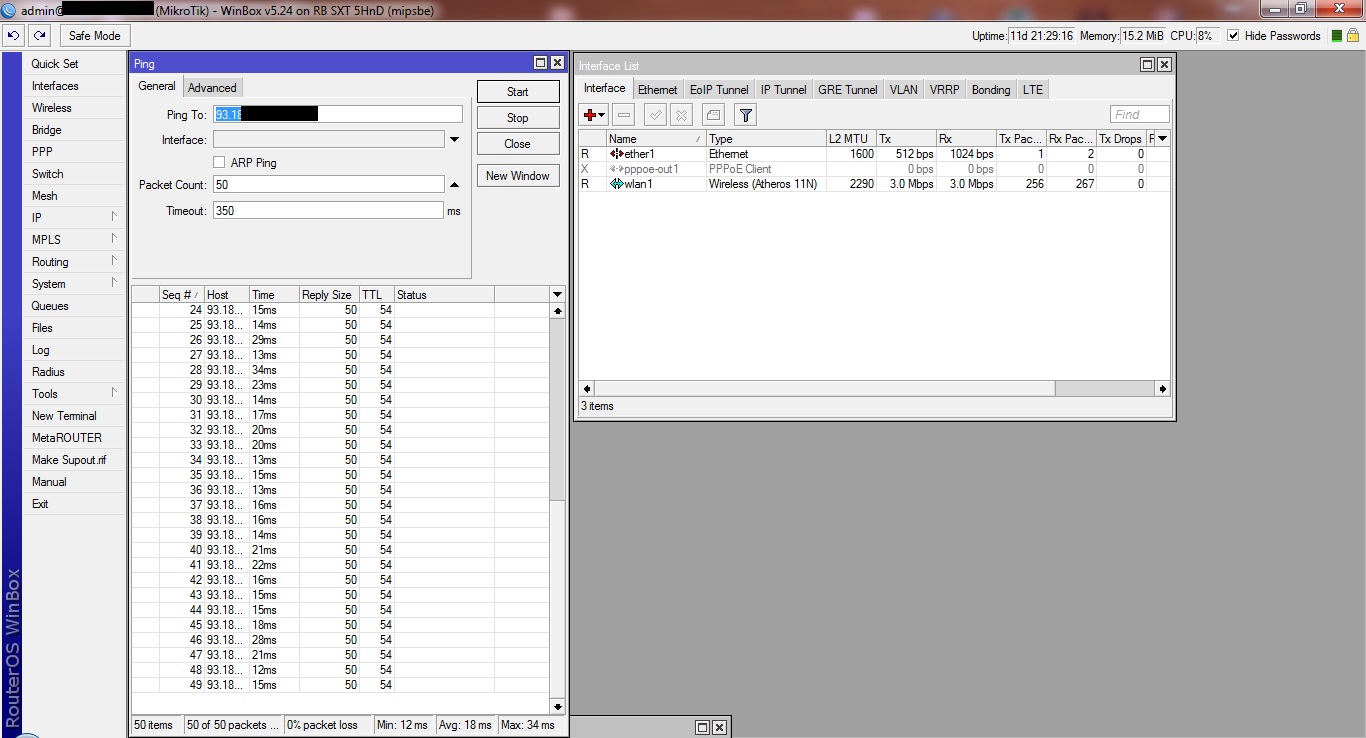Click the New Window button
Image resolution: width=1366 pixels, height=738 pixels.
[x=517, y=176]
